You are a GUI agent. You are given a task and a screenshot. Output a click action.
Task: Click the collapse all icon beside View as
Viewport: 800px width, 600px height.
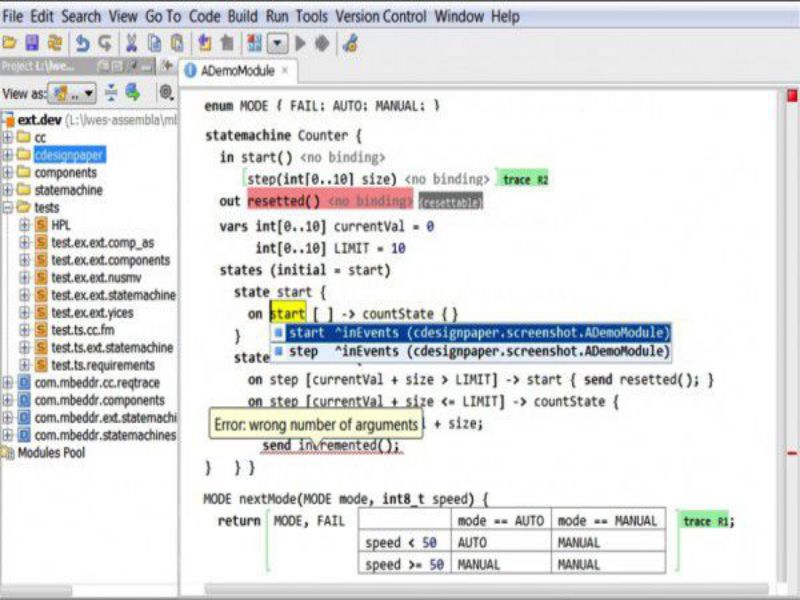[x=111, y=92]
